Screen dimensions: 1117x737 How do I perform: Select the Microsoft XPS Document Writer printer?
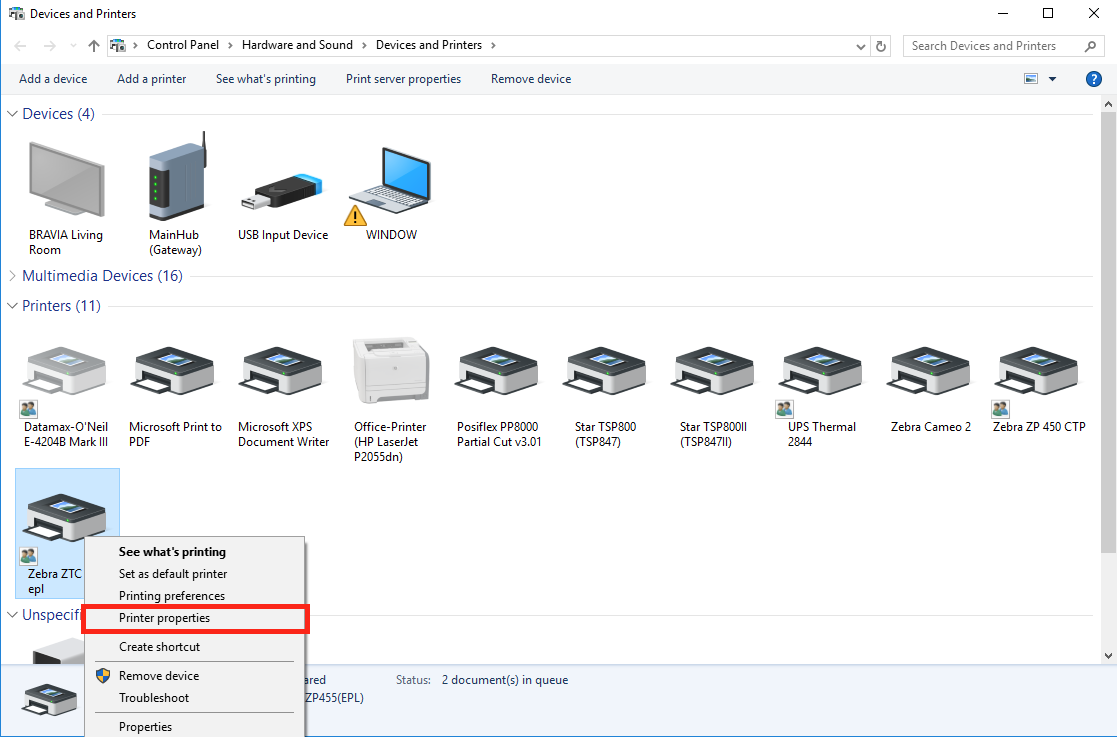pyautogui.click(x=282, y=371)
